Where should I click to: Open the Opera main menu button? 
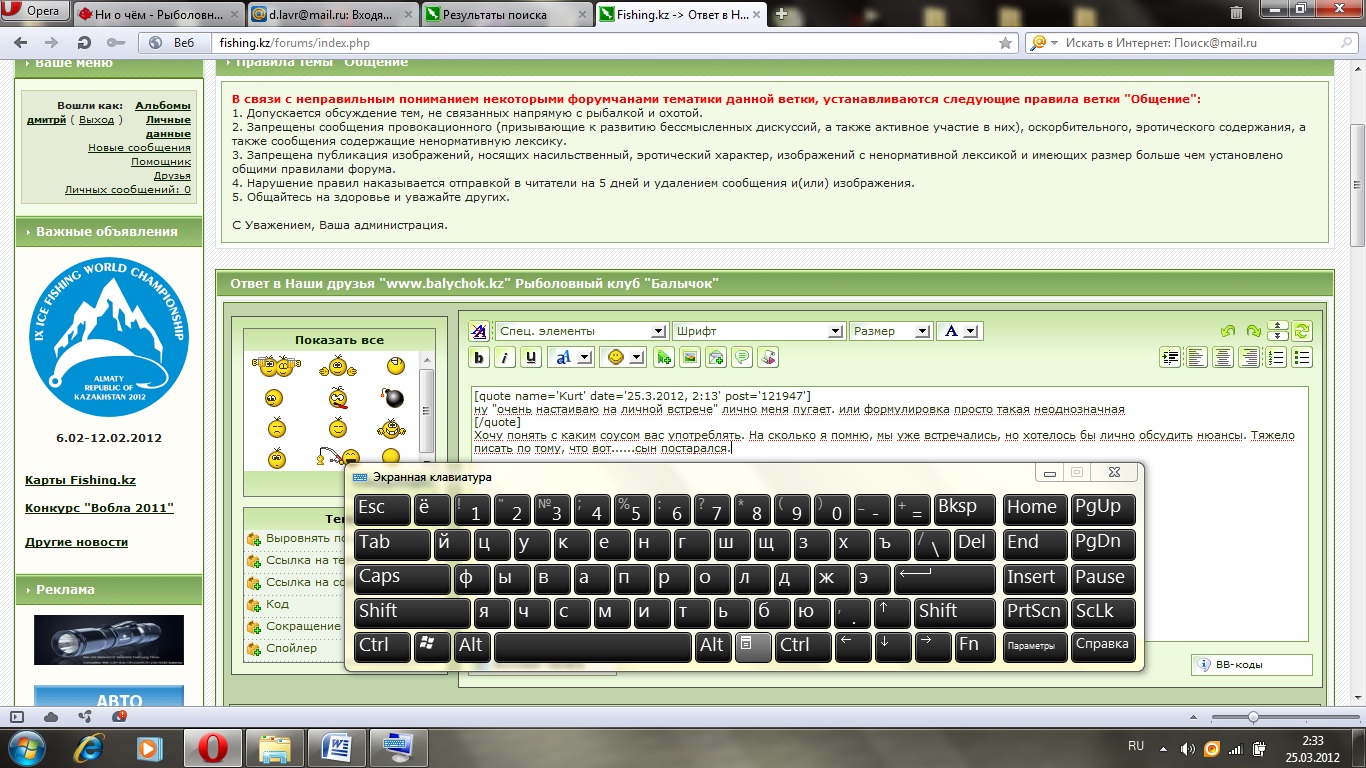pyautogui.click(x=33, y=13)
